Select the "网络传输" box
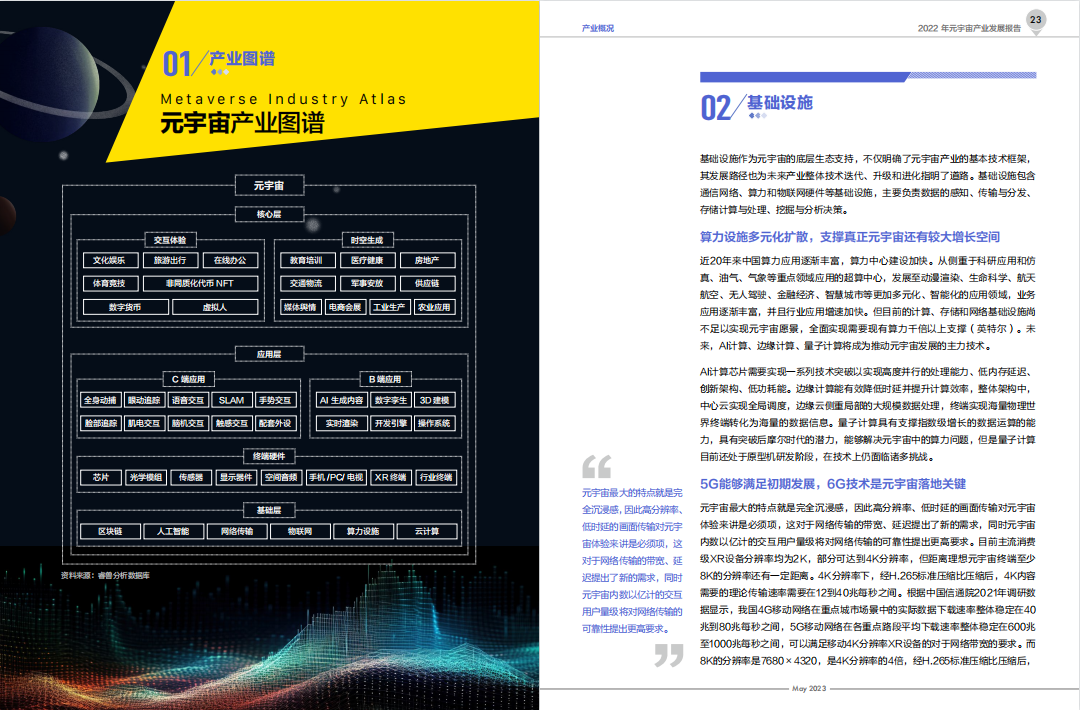The width and height of the screenshot is (1080, 710). (237, 531)
